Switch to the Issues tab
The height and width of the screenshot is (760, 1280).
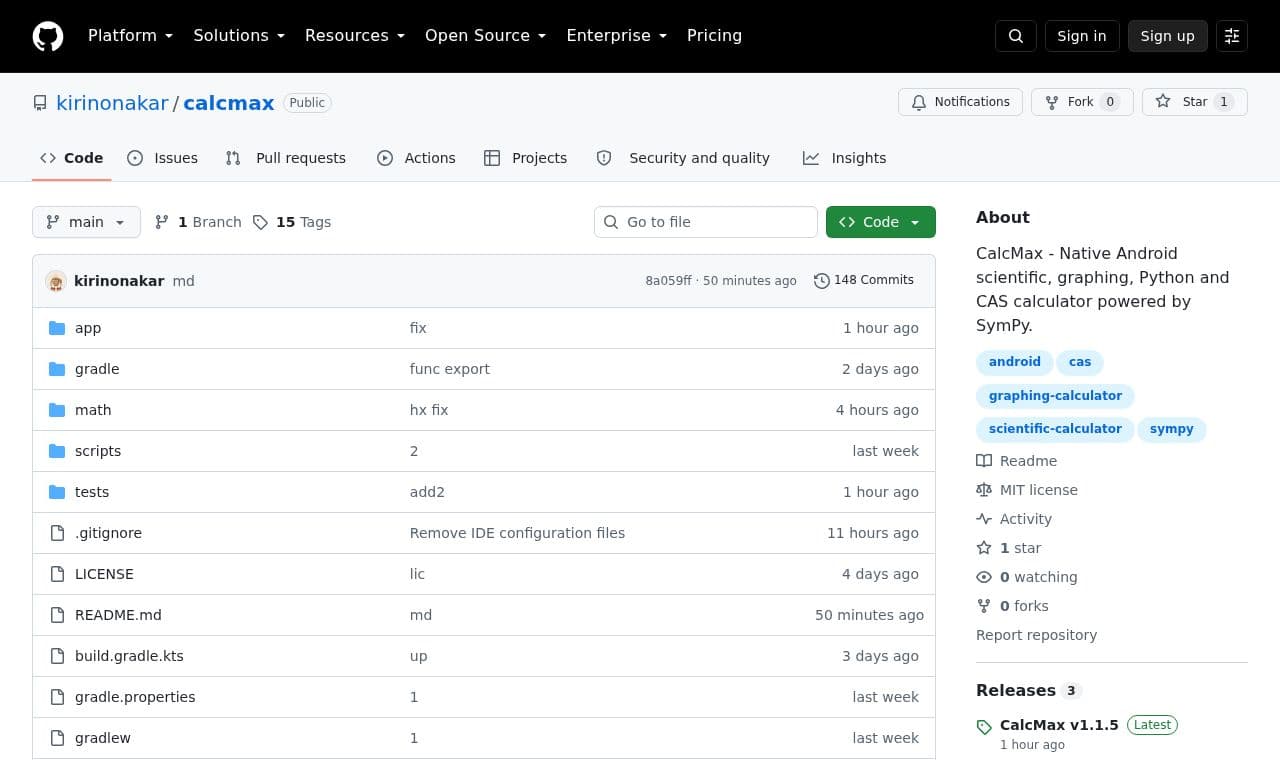163,158
